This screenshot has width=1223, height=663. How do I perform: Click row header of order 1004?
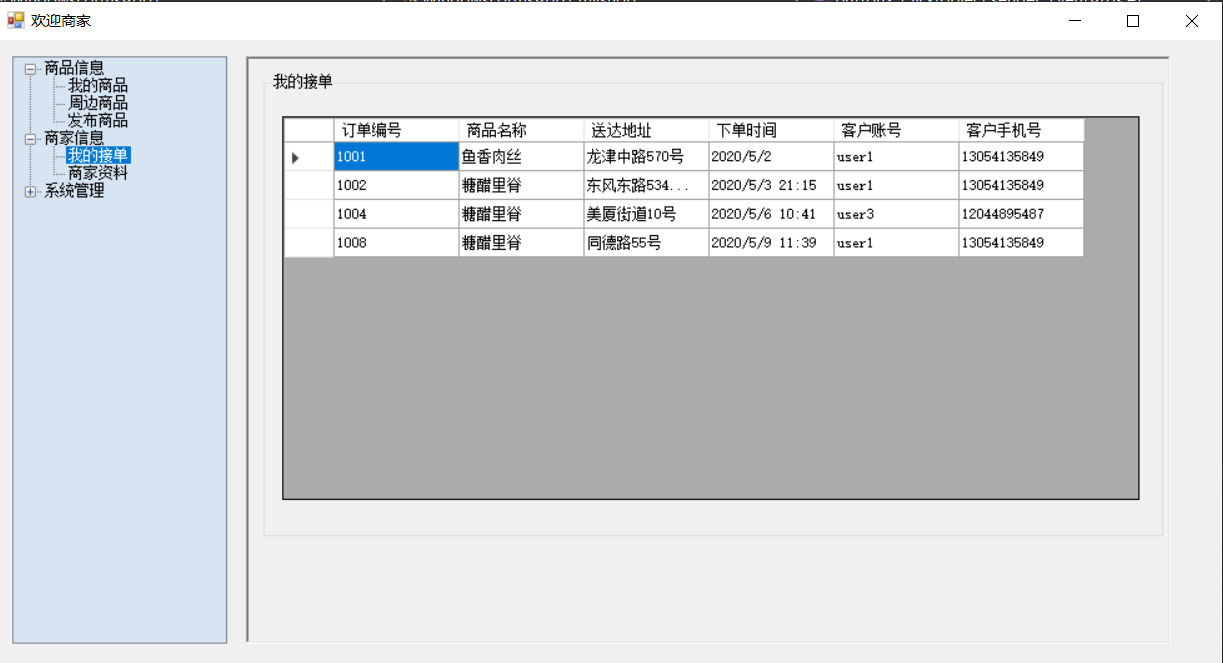point(309,214)
